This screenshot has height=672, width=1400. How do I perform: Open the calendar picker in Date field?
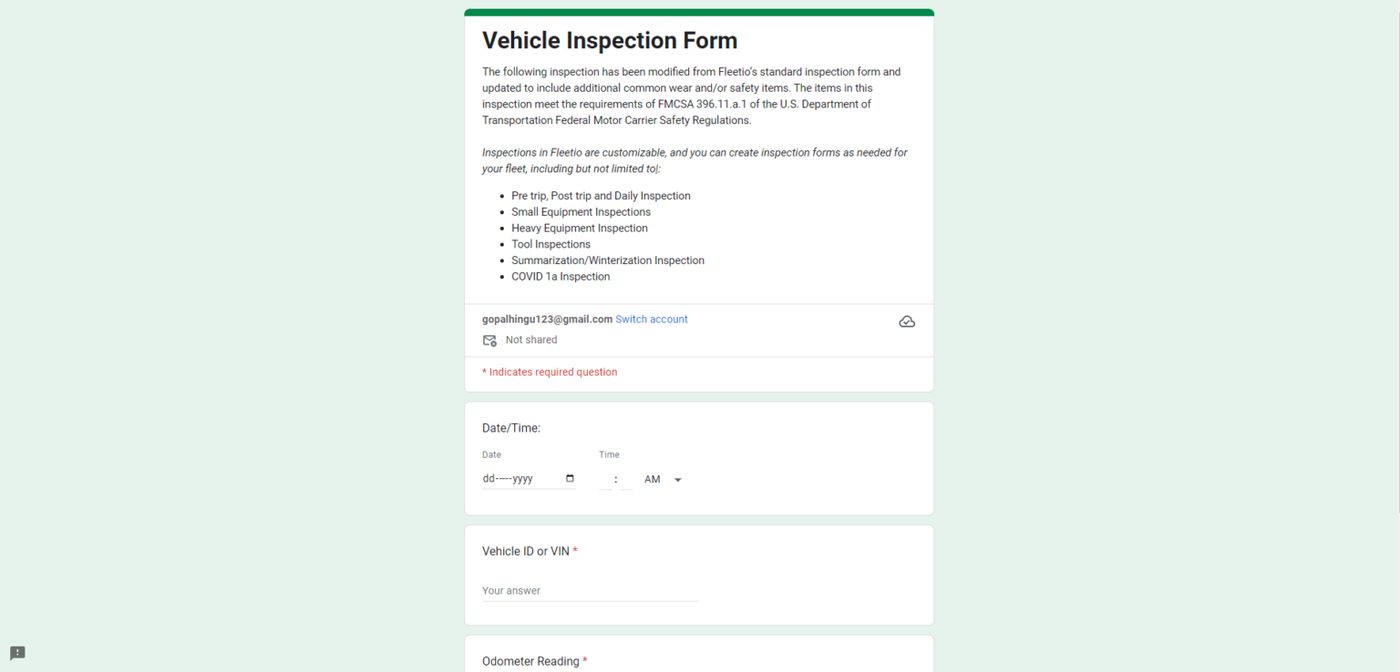click(x=570, y=479)
